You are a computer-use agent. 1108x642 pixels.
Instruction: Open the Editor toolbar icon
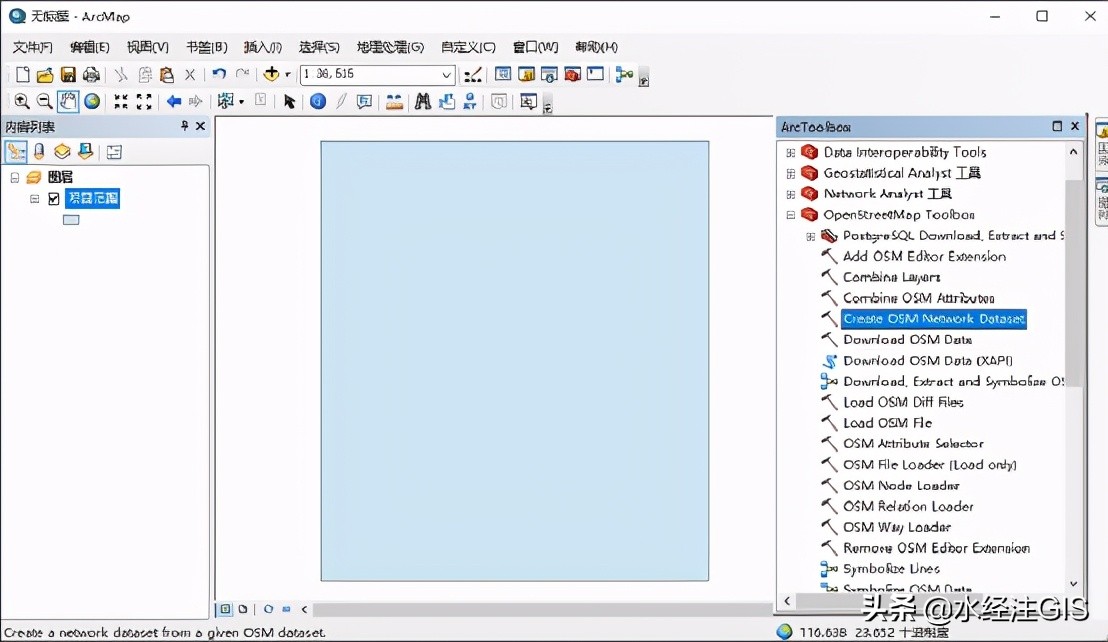pyautogui.click(x=473, y=74)
